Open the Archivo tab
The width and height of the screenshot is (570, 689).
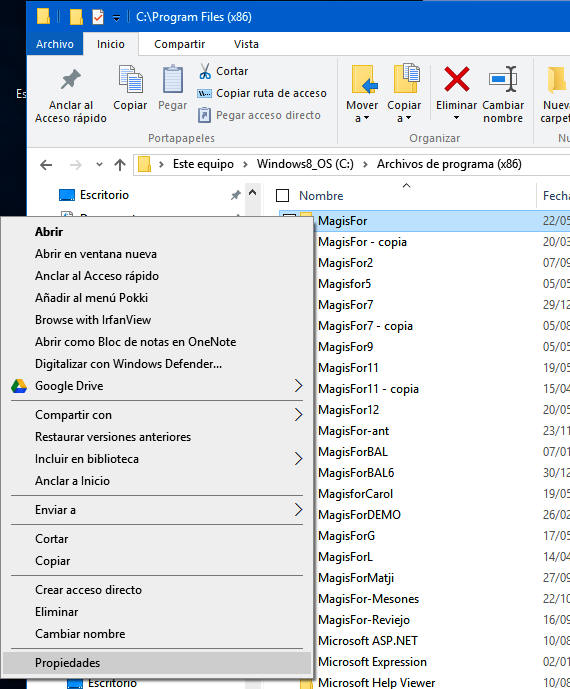pyautogui.click(x=55, y=44)
